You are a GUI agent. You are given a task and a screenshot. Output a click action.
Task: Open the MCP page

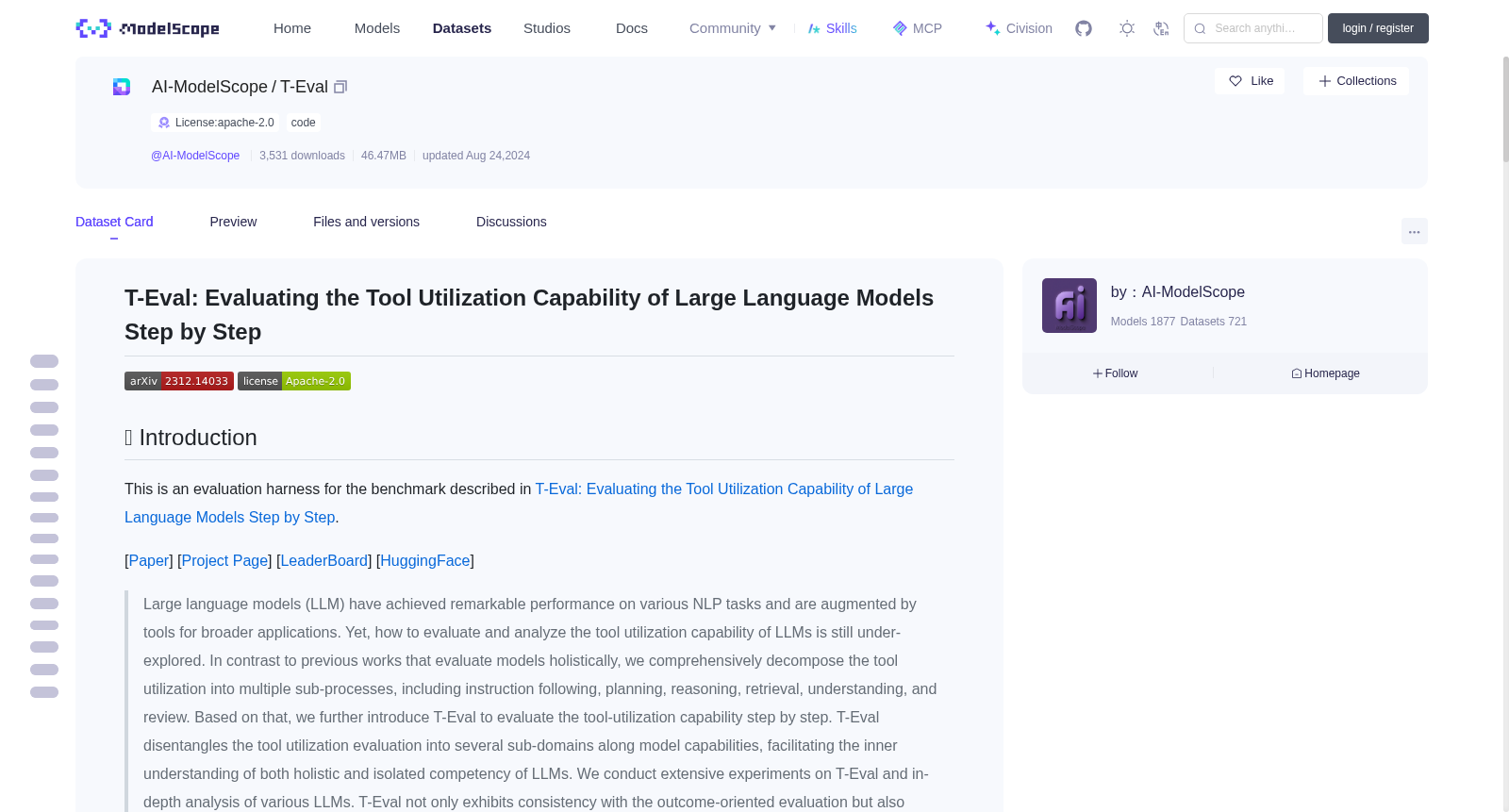[918, 28]
